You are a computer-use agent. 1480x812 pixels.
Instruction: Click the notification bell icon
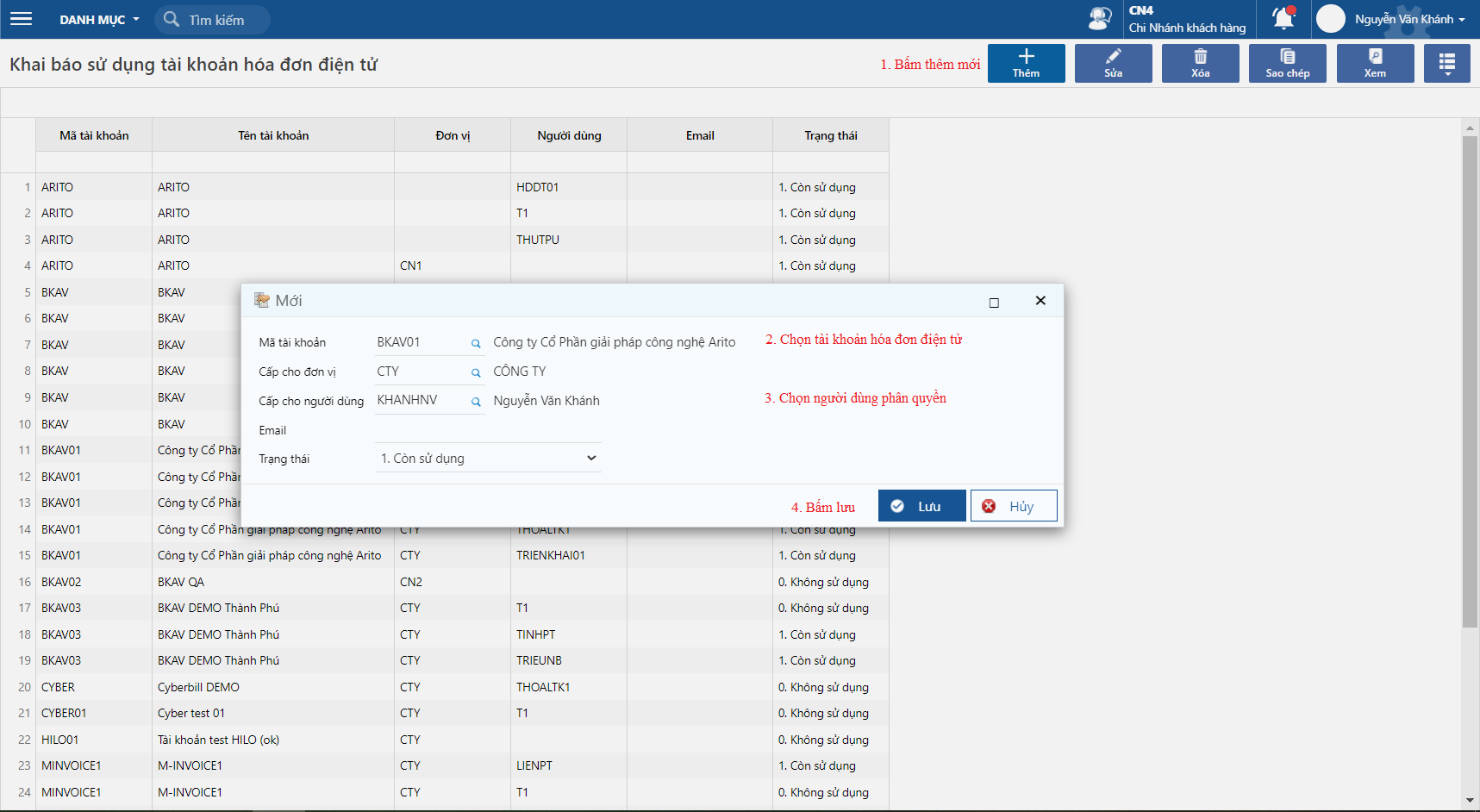point(1283,18)
